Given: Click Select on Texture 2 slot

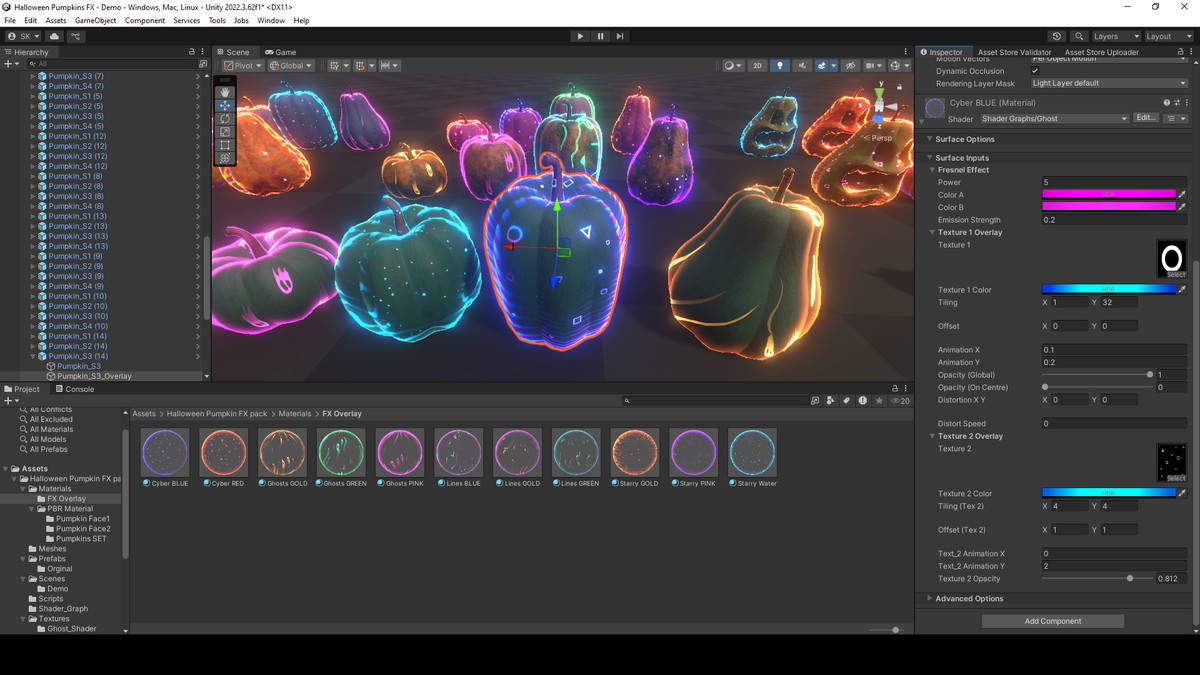Looking at the screenshot, I should click(1175, 478).
